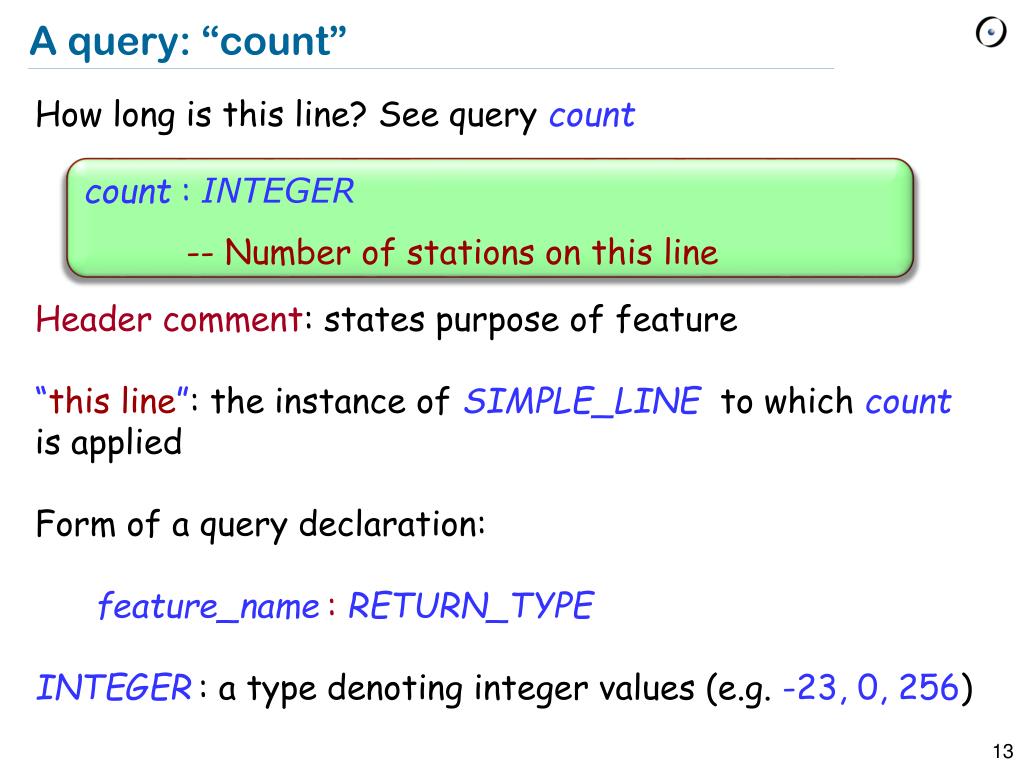Click the blue 'SIMPLE_LINE' class name
The image size is (1024, 768).
[x=582, y=401]
